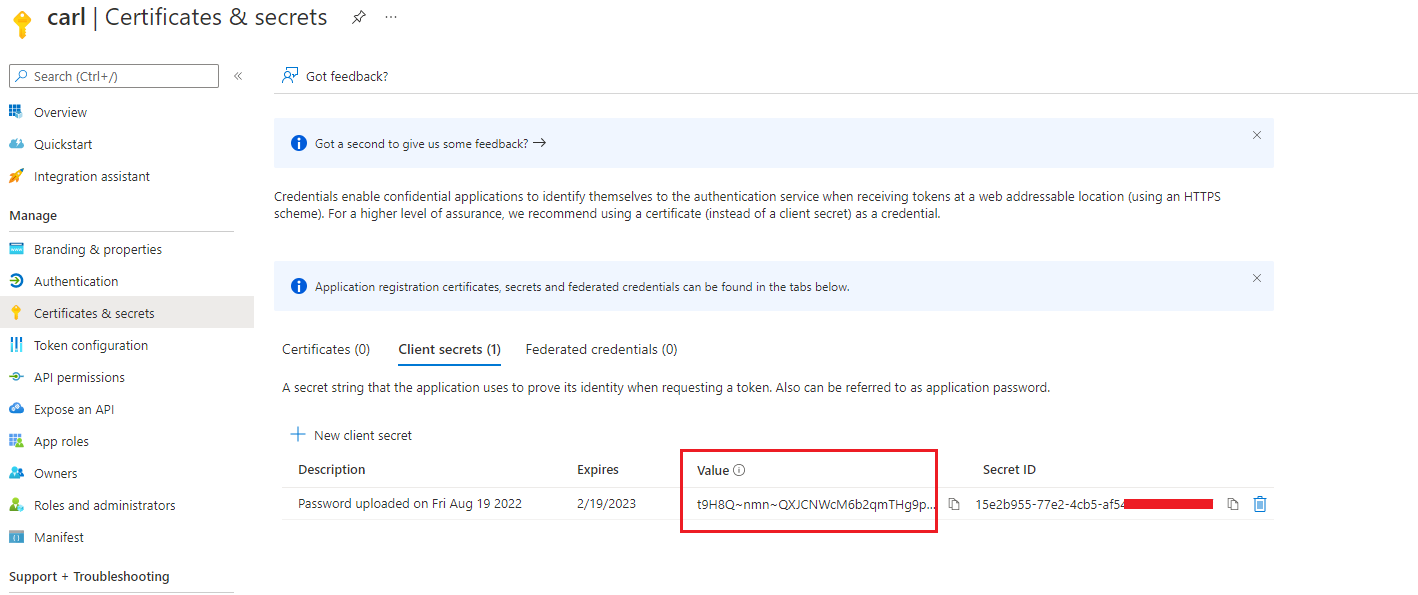
Task: Collapse the sidebar with double chevron
Action: pyautogui.click(x=238, y=76)
